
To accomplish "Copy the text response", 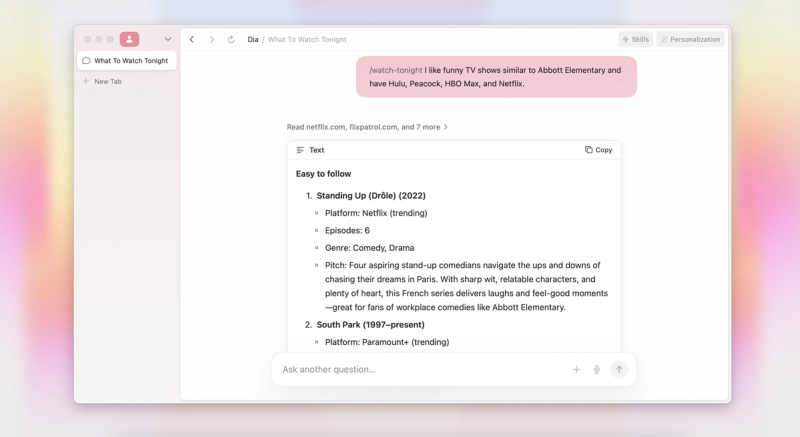I will click(x=598, y=150).
